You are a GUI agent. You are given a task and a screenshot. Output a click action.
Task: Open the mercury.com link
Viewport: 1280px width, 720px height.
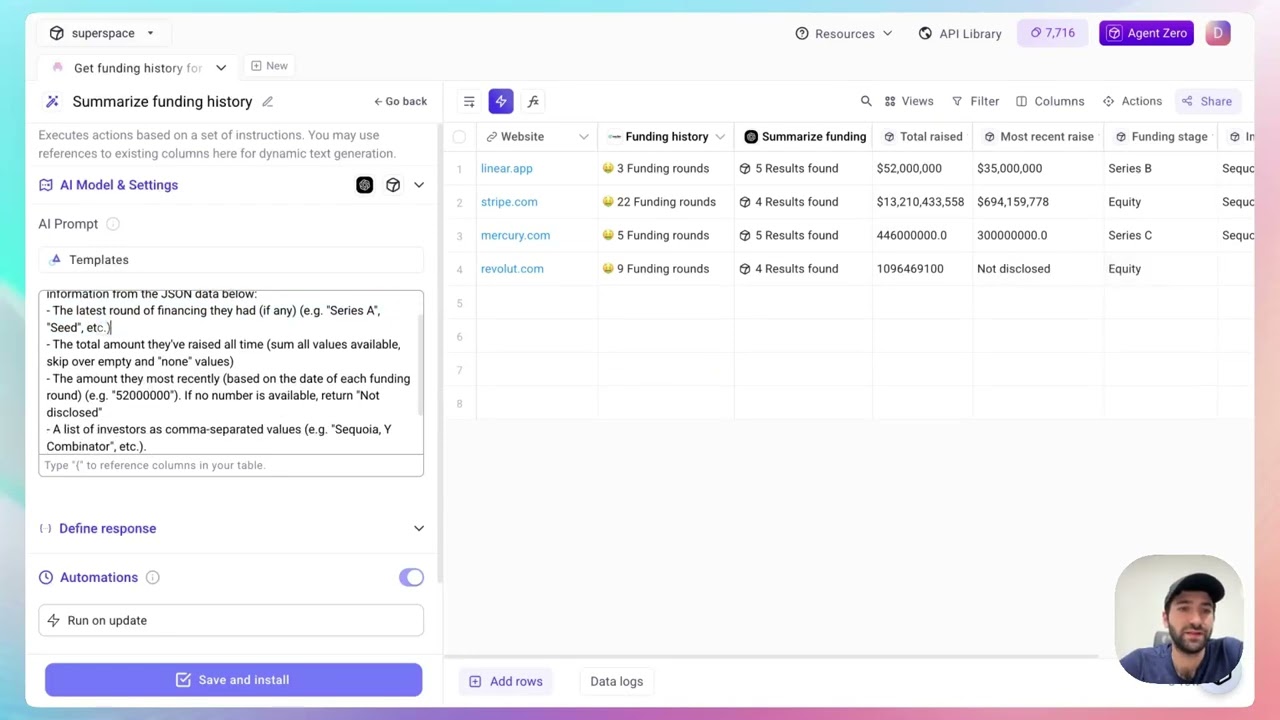(x=515, y=235)
